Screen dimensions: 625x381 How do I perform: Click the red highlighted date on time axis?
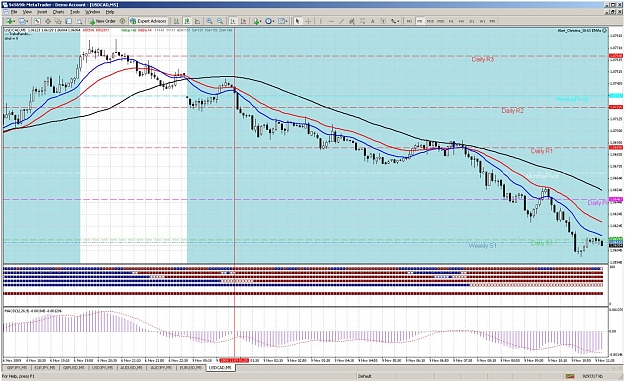pos(234,360)
